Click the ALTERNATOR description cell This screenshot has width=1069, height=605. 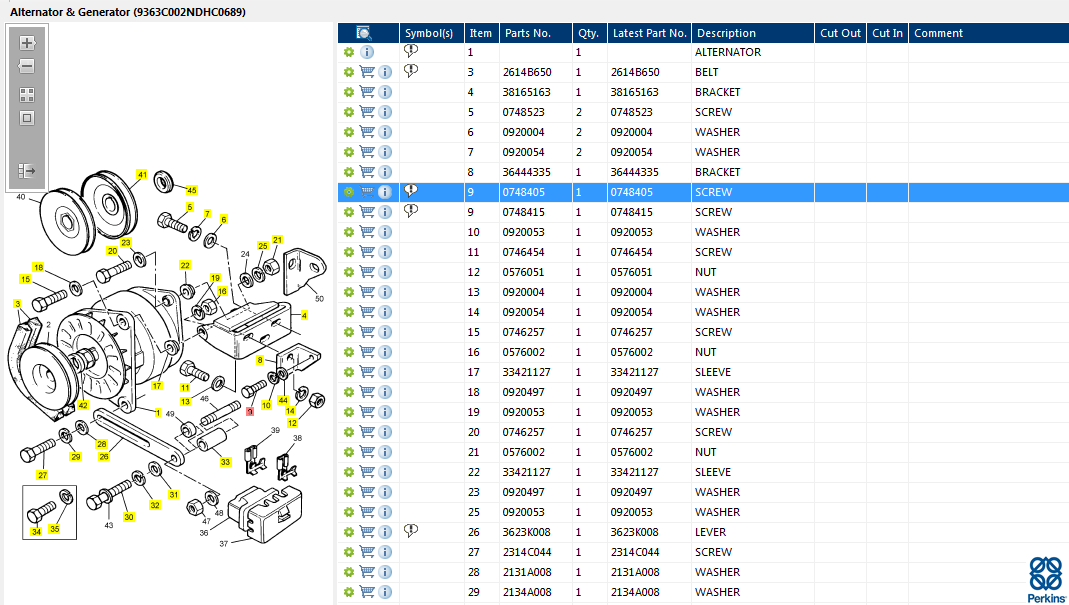tap(728, 52)
